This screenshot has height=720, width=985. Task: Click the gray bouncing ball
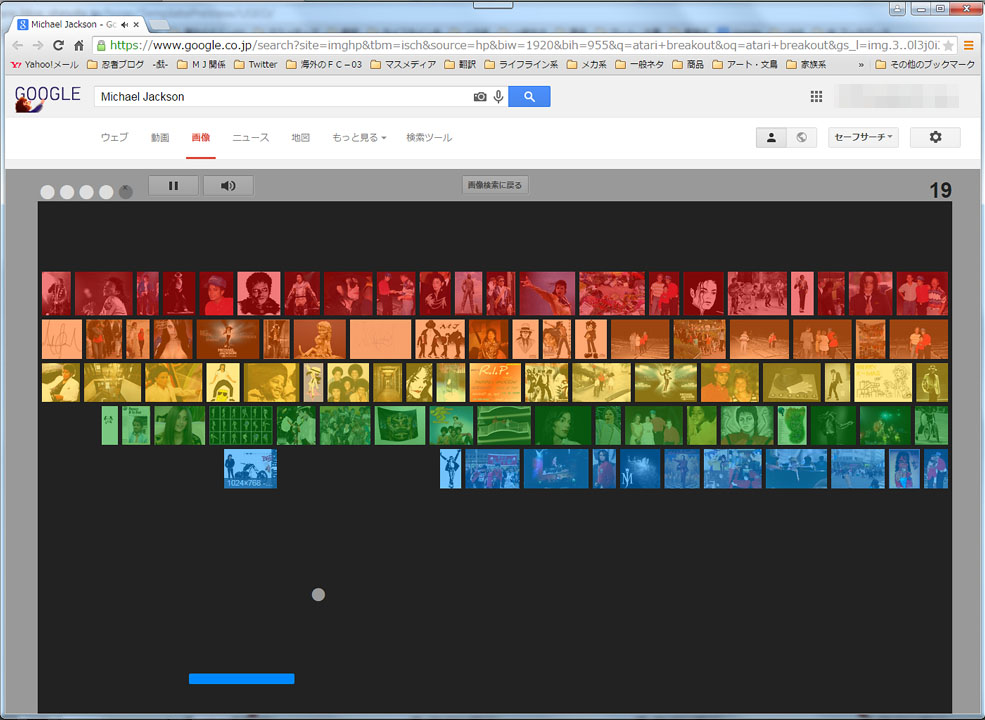coord(318,594)
